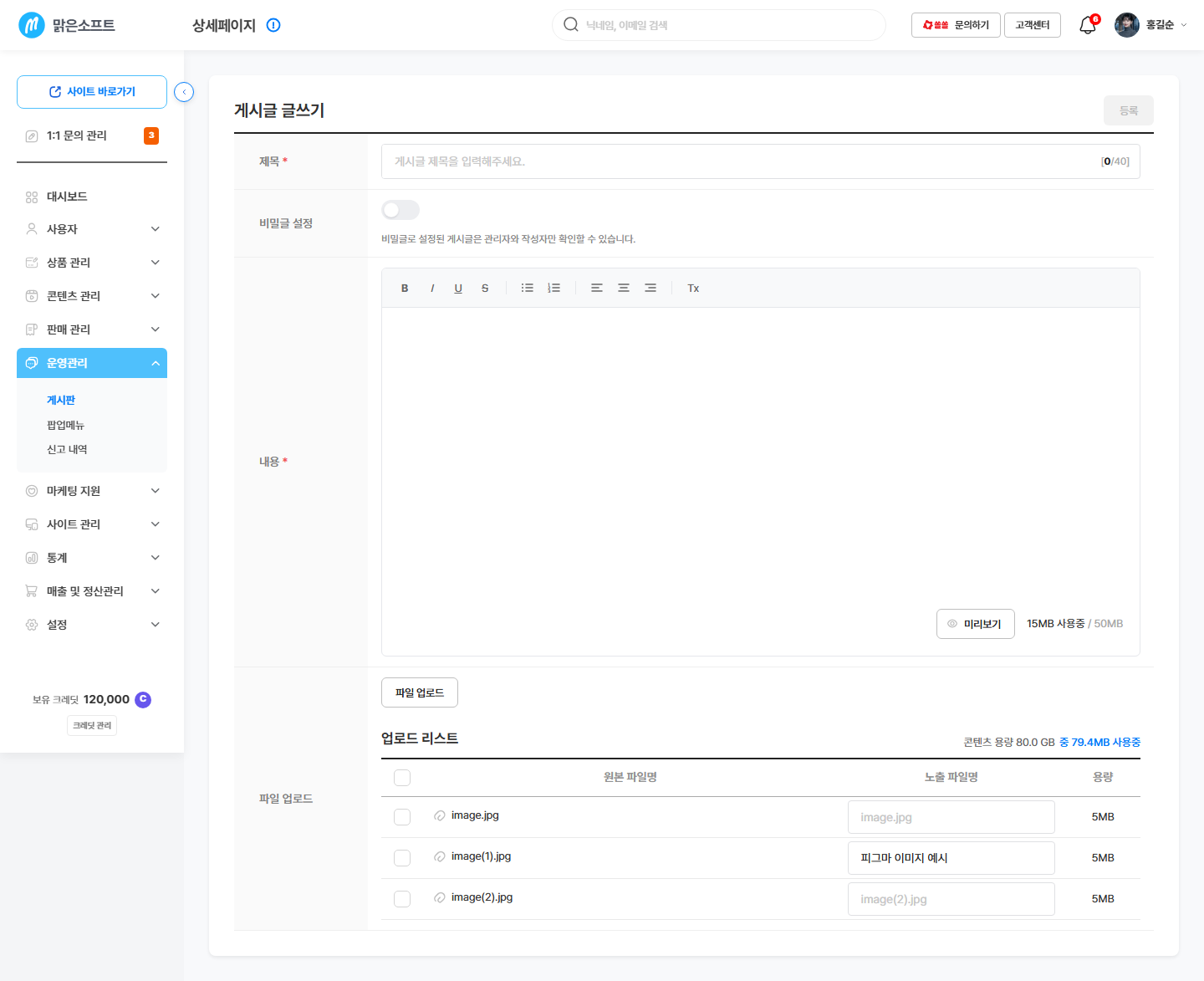
Task: Click into the 게시글 제목 input field
Action: [x=761, y=161]
